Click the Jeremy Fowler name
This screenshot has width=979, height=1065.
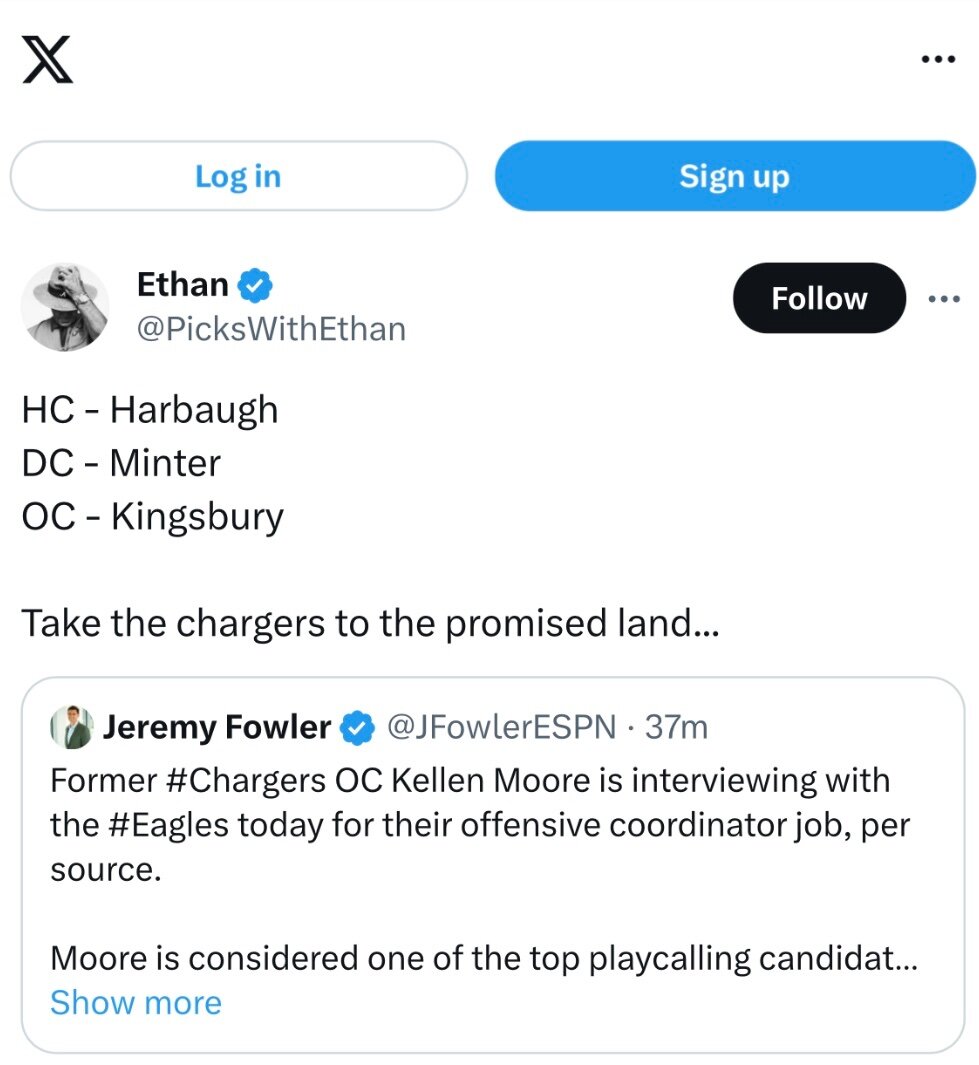(x=216, y=727)
